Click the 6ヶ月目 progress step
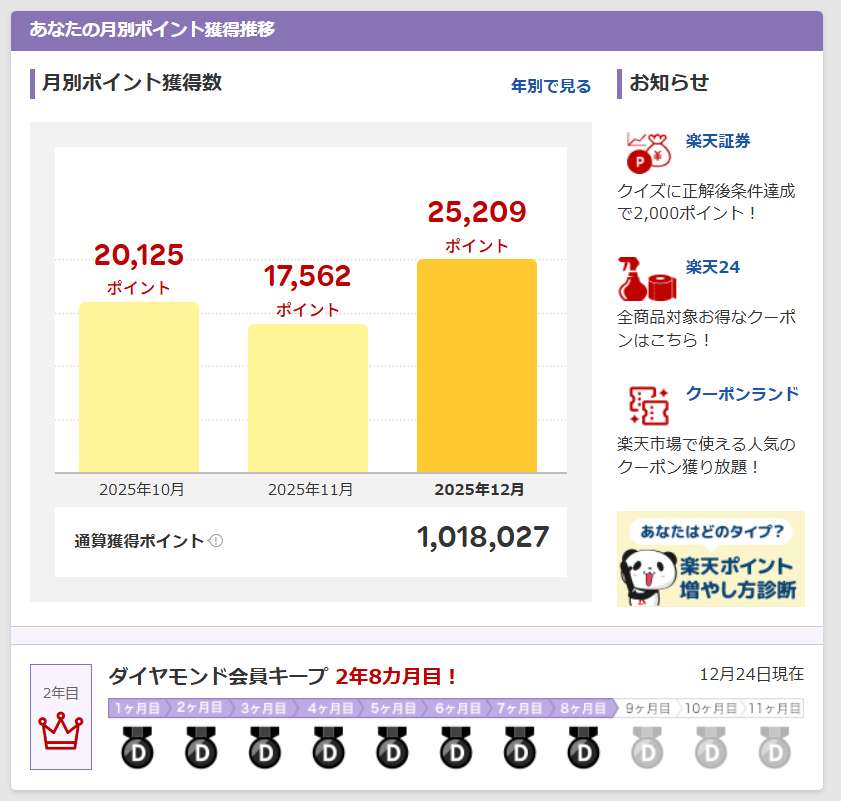The image size is (841, 801). [456, 708]
